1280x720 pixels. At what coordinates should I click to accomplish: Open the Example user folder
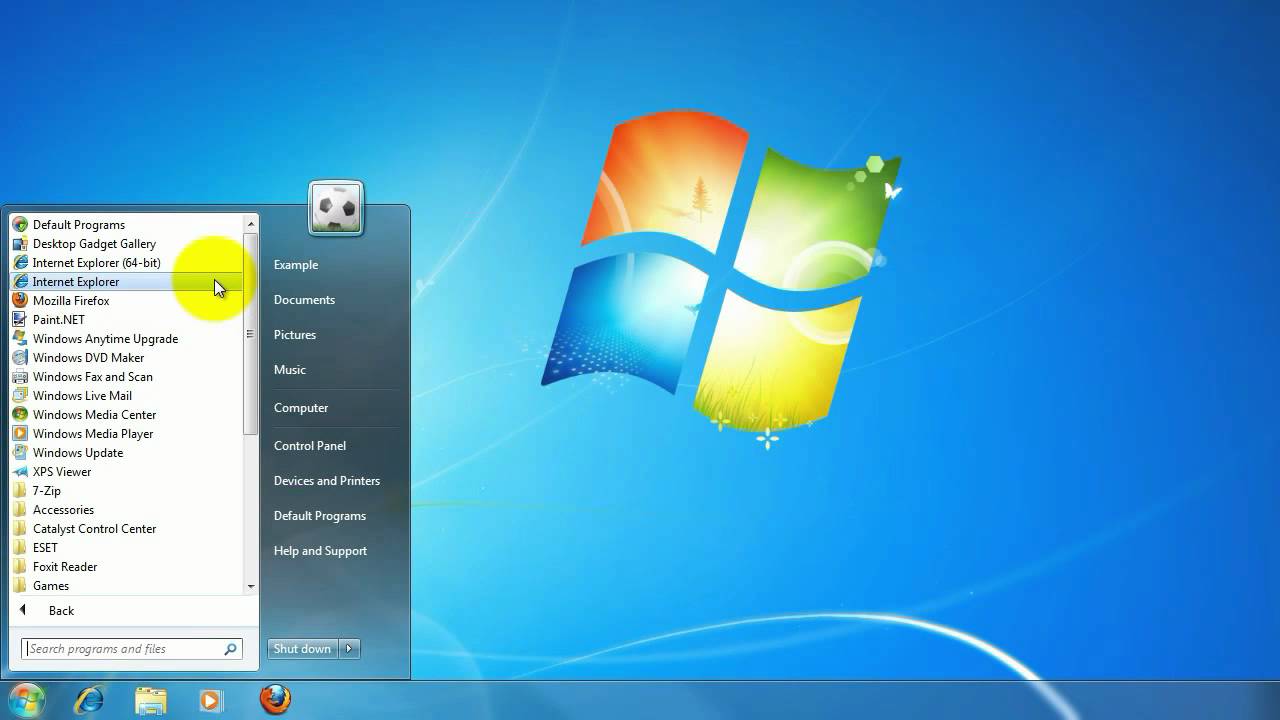[296, 265]
